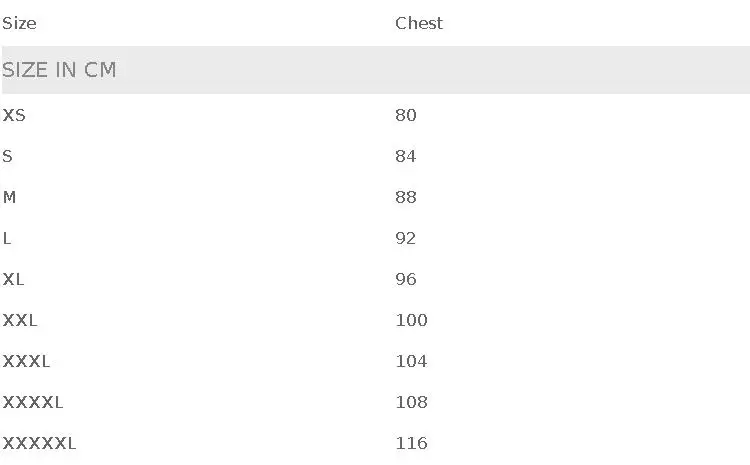The height and width of the screenshot is (465, 750).
Task: Select the XS size label
Action: (x=14, y=115)
